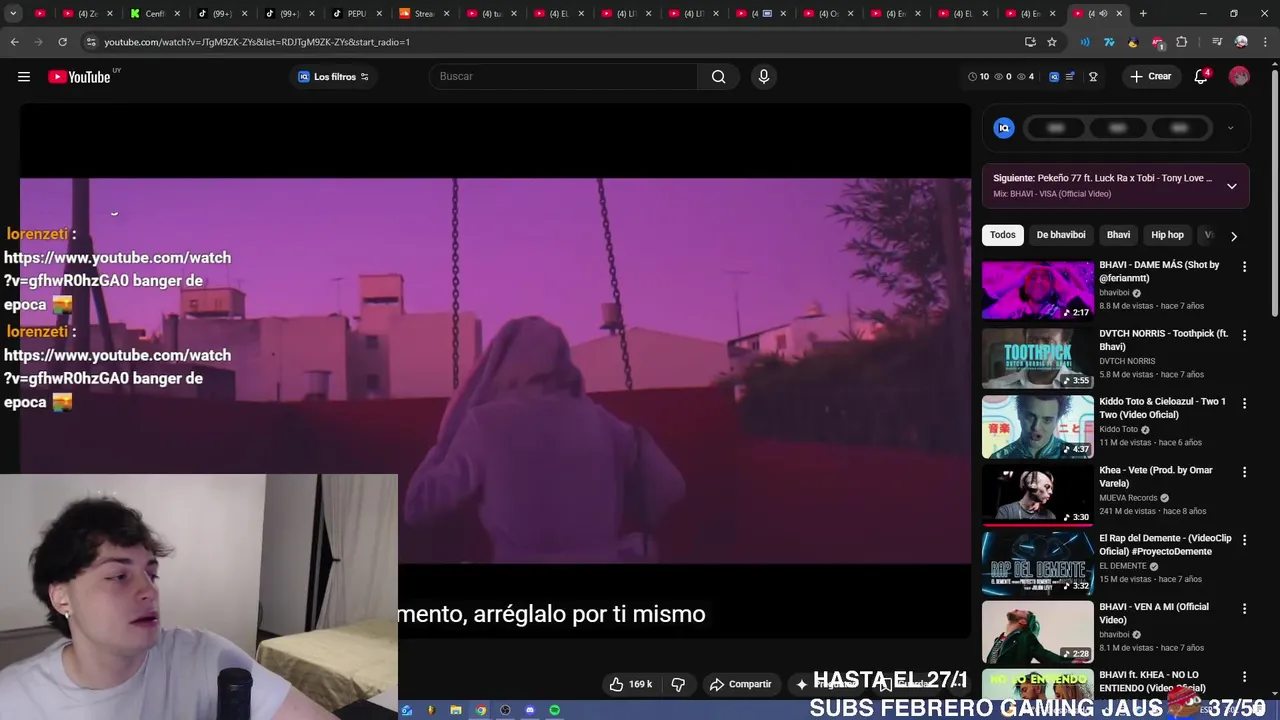
Task: Click the vidIQ trophy icon in header
Action: pos(1093,77)
